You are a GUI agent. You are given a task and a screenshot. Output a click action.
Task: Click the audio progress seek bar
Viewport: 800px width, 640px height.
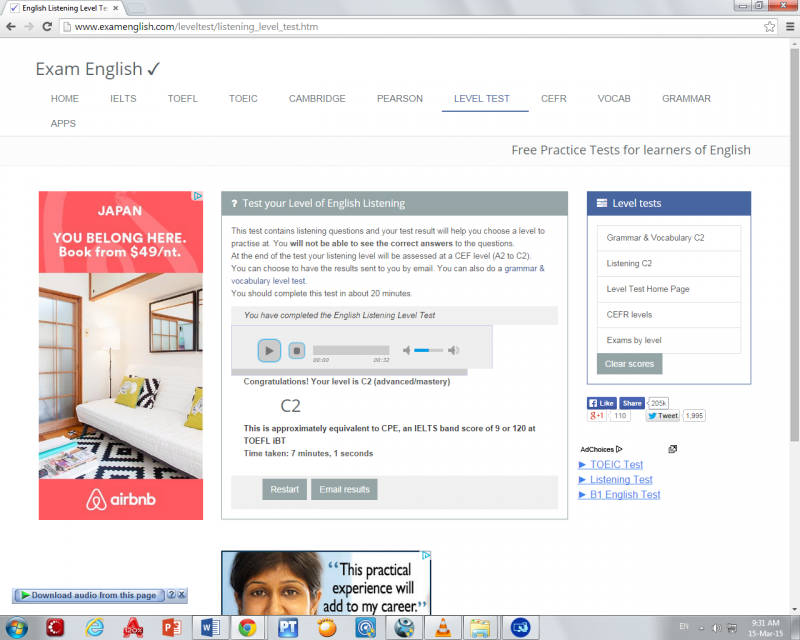pyautogui.click(x=351, y=350)
